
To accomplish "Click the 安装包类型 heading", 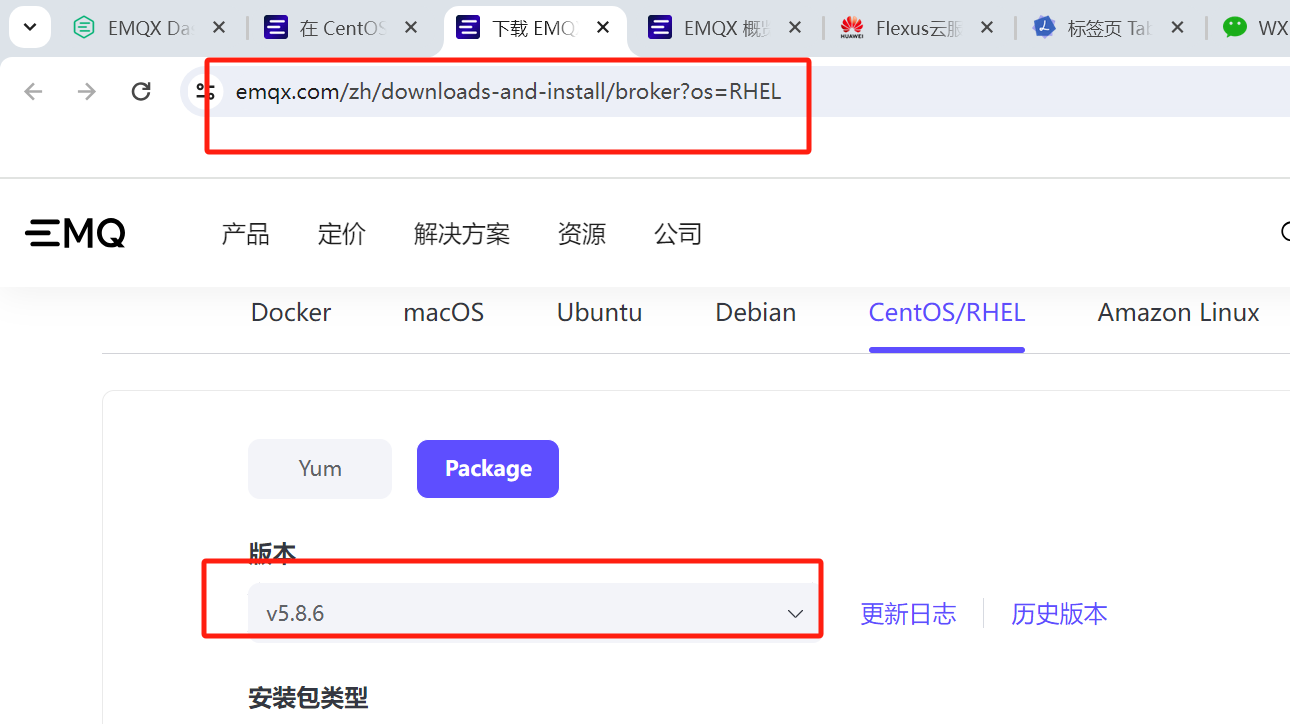I will point(308,698).
